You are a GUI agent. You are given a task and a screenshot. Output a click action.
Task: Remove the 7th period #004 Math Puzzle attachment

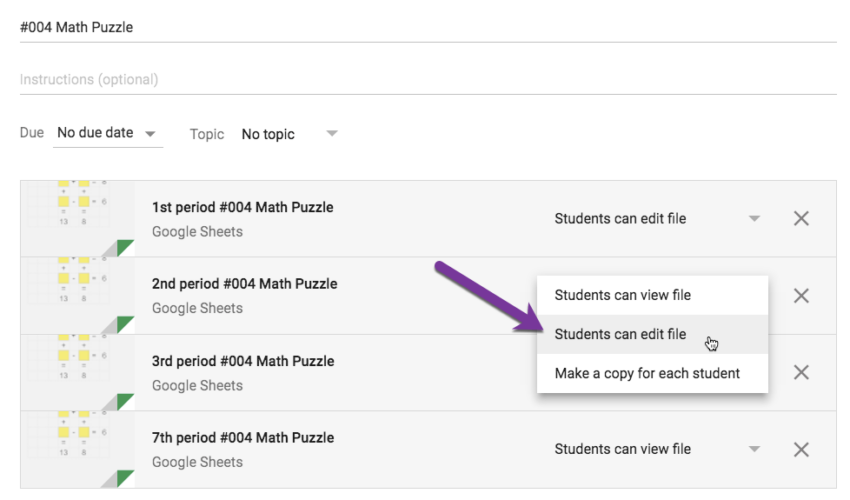[801, 450]
